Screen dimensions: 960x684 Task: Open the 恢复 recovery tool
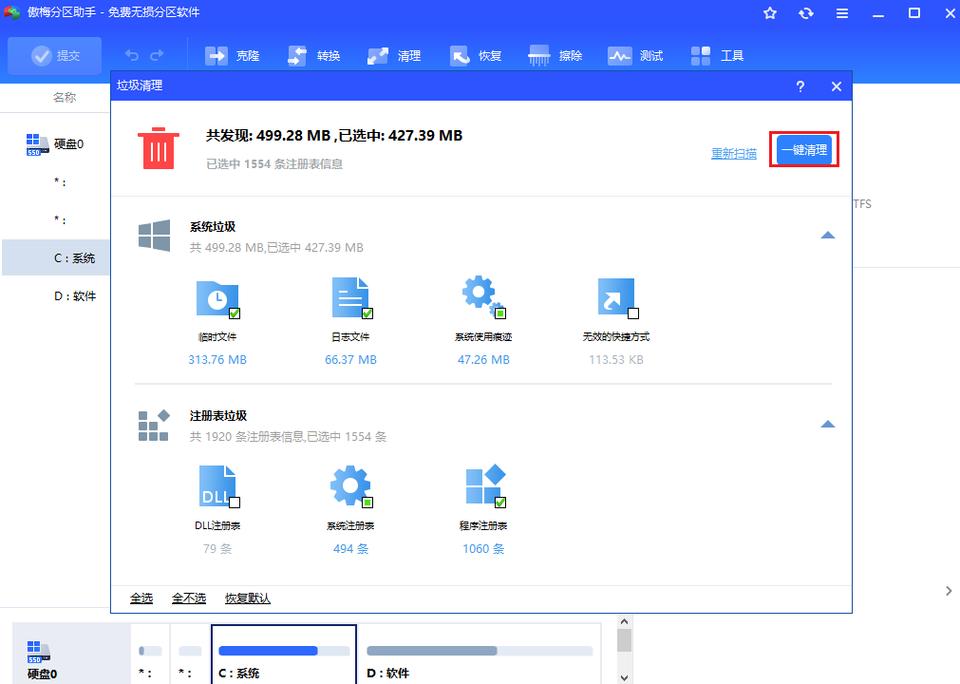coord(476,56)
